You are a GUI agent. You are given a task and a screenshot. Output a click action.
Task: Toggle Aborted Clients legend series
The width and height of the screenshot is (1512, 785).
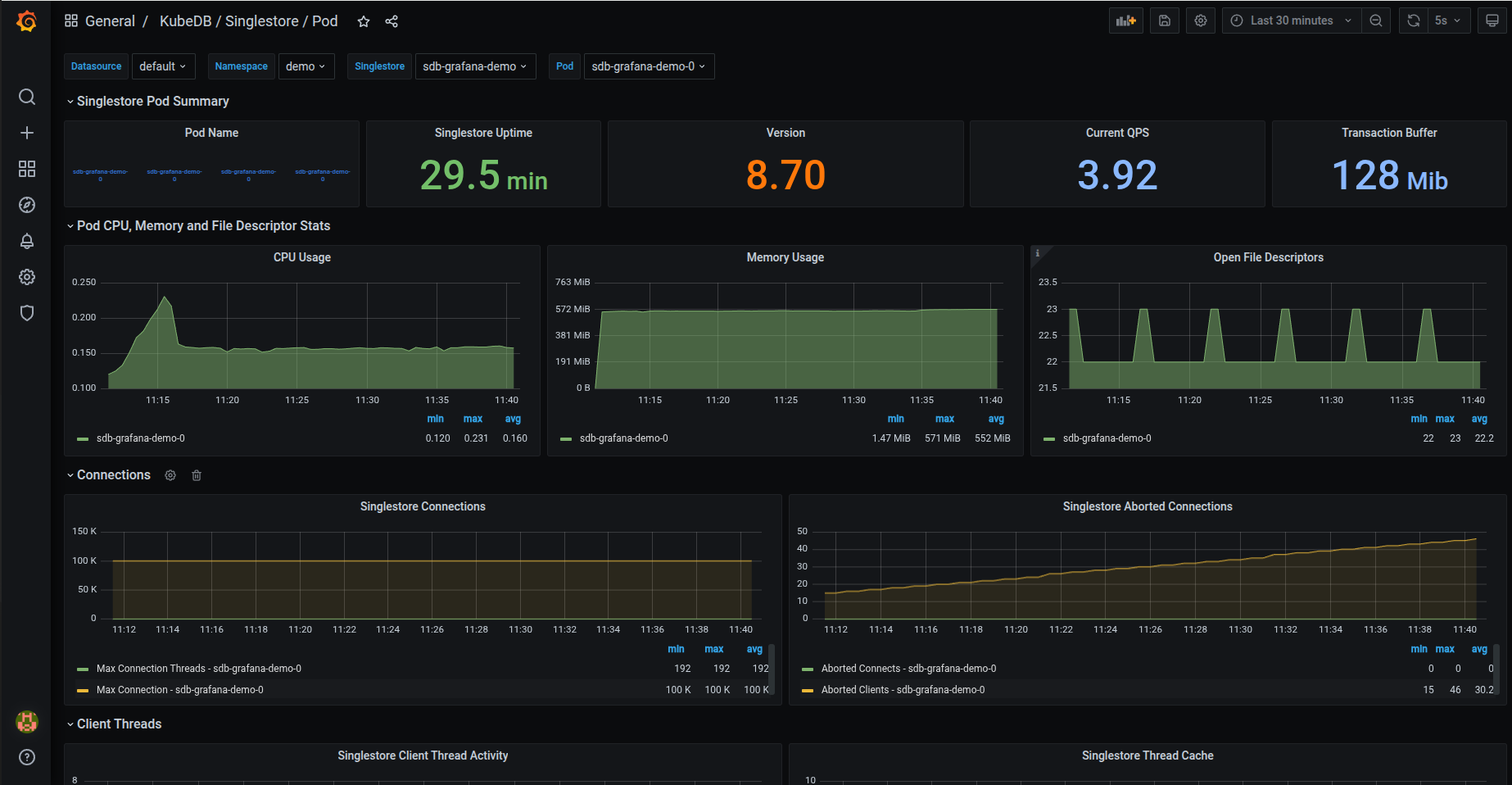[903, 690]
